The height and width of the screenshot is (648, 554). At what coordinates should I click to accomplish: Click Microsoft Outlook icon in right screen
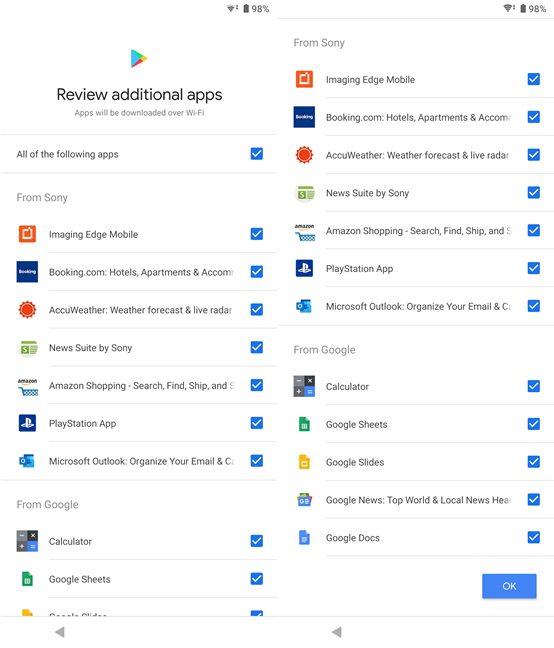click(x=304, y=306)
